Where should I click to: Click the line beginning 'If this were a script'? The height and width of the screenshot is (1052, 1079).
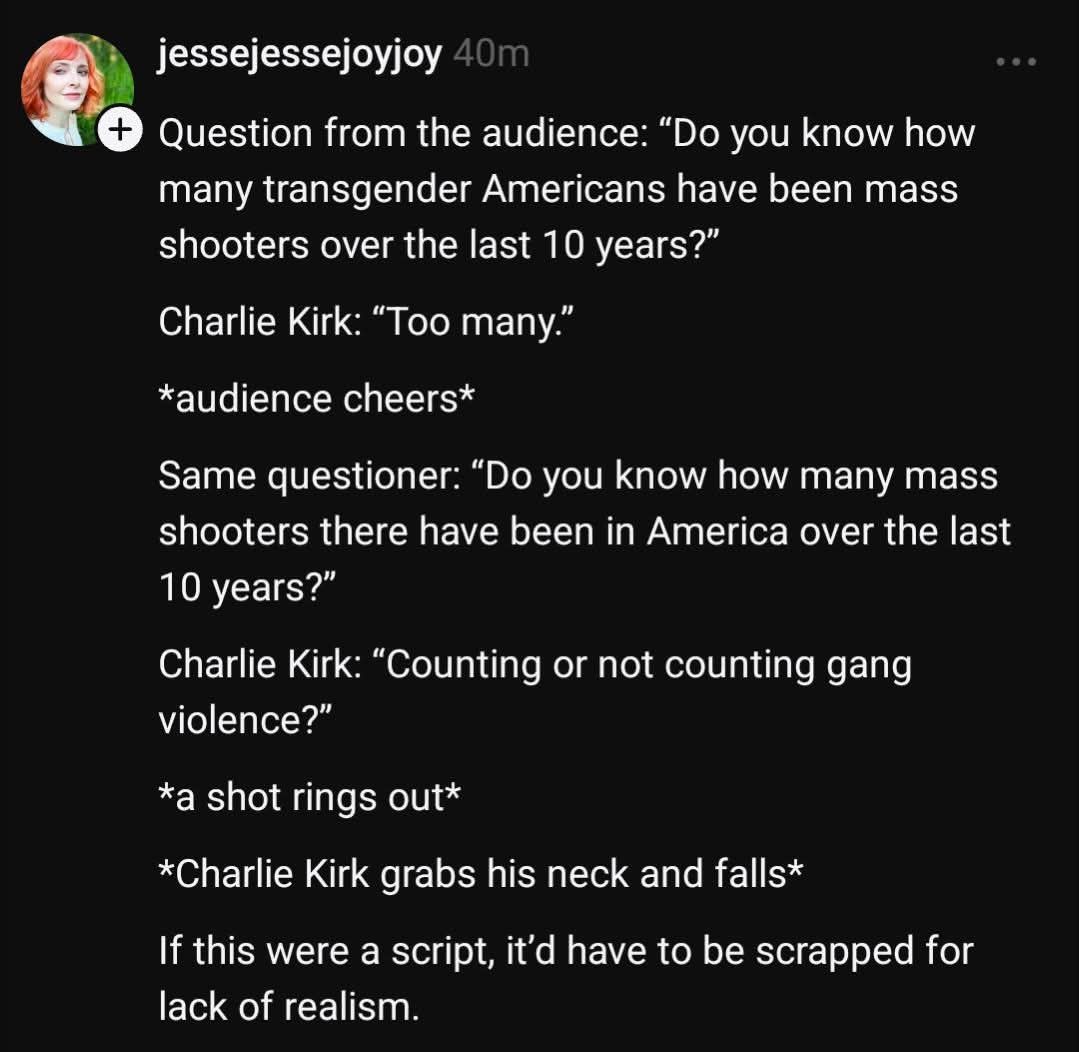(566, 952)
